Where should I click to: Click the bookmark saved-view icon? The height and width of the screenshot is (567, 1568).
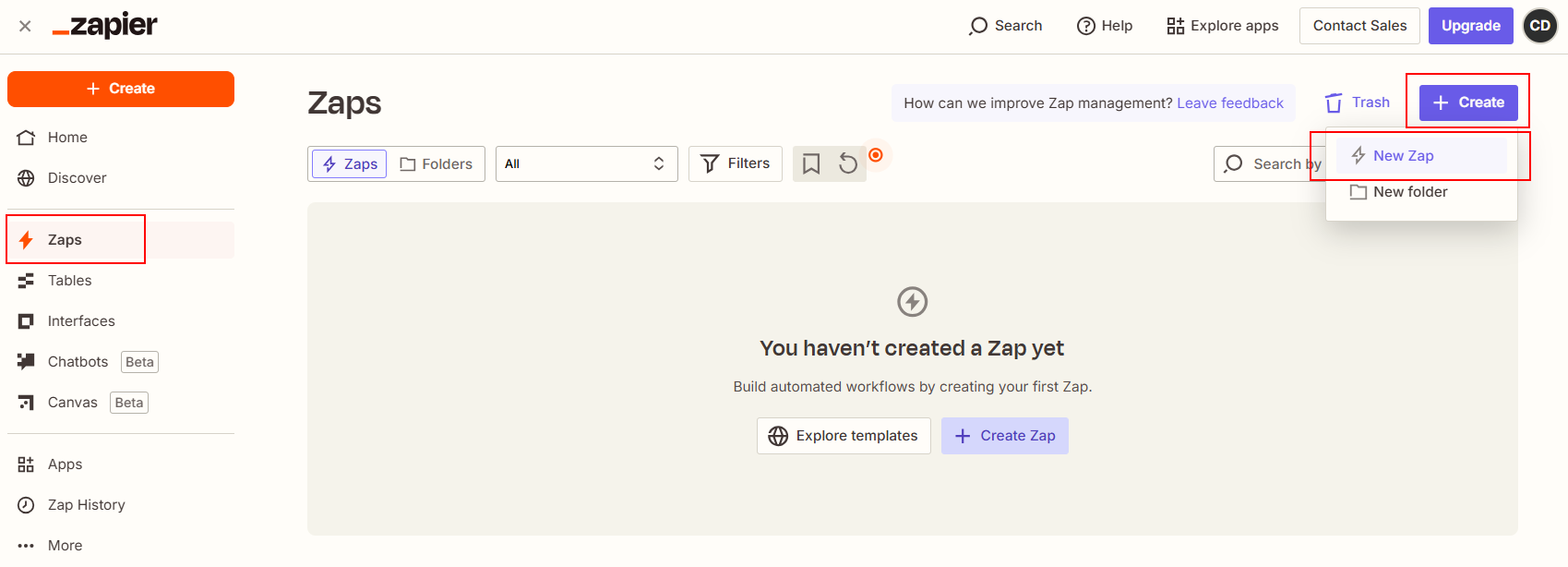tap(811, 164)
